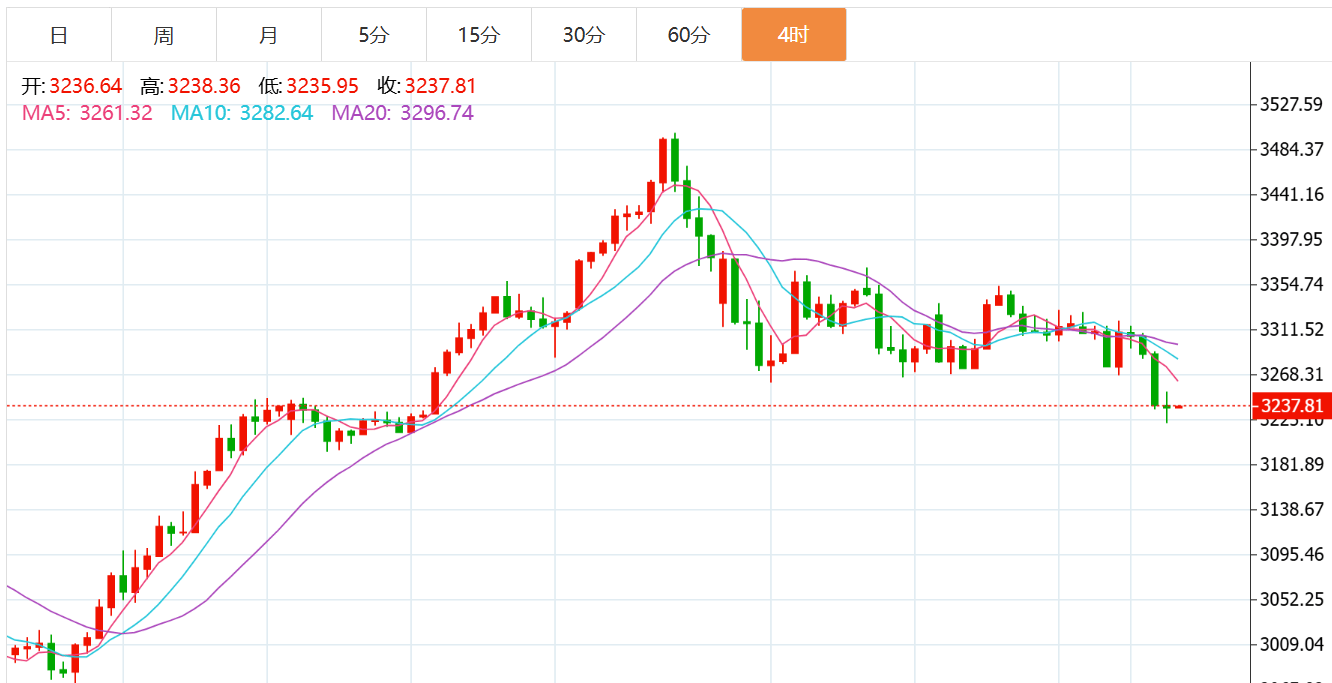Screen dimensions: 1332x683
Task: Open the 月 monthly chart tab
Action: 269,35
